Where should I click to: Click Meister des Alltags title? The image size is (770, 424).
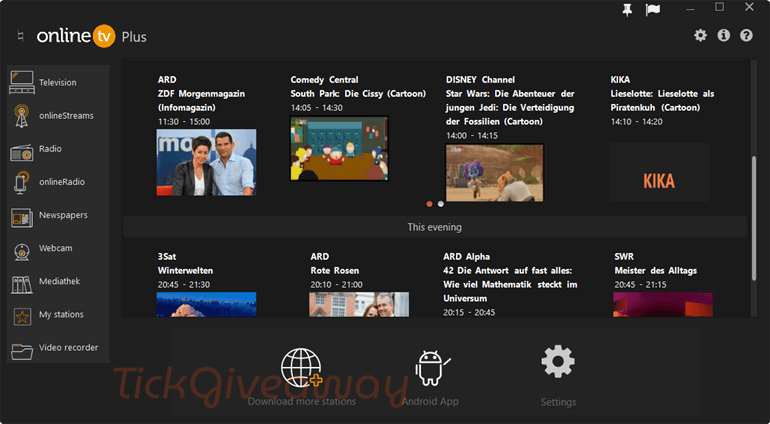656,271
